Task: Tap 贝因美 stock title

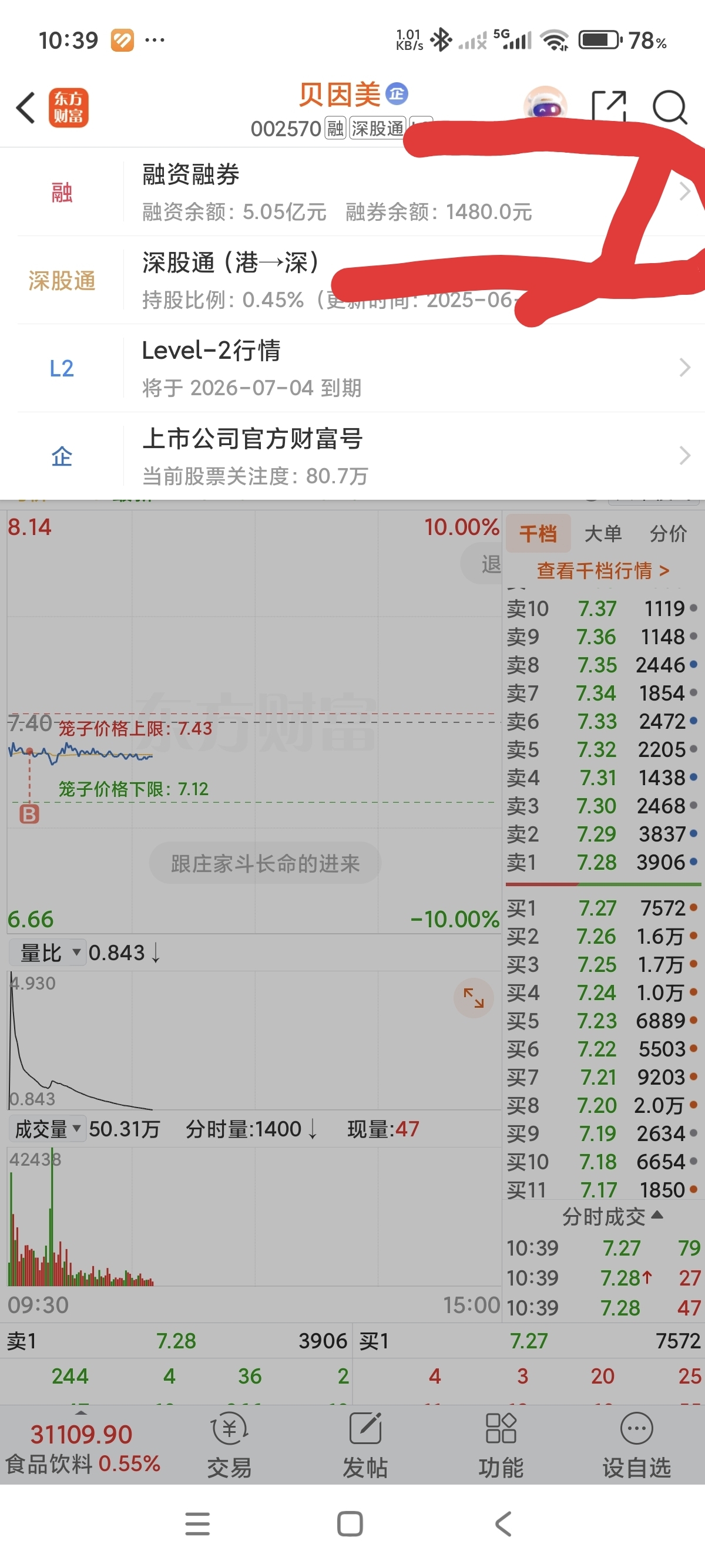Action: (339, 95)
